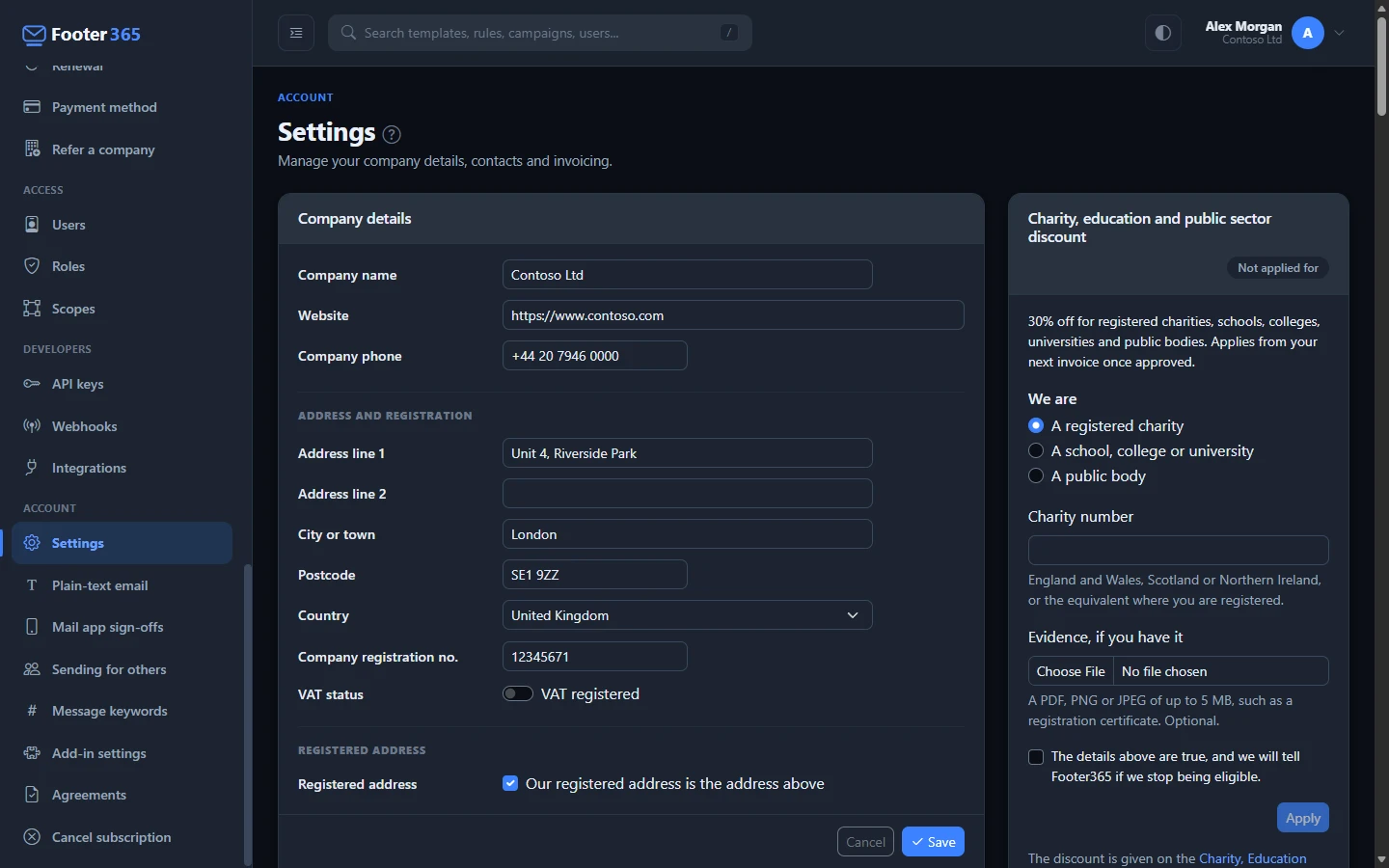
Task: Open the Country dropdown
Action: click(687, 615)
